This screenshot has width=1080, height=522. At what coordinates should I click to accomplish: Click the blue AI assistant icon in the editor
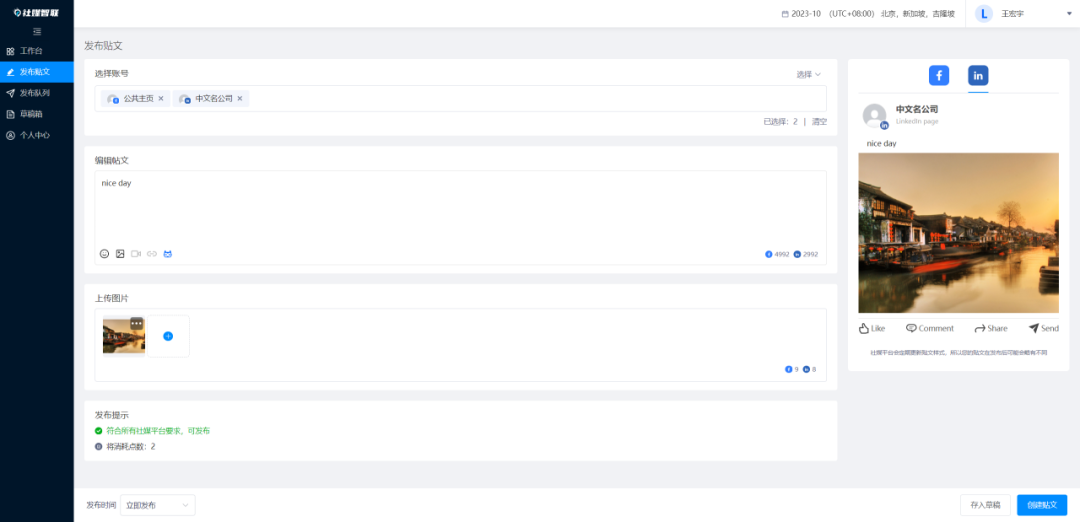(168, 254)
